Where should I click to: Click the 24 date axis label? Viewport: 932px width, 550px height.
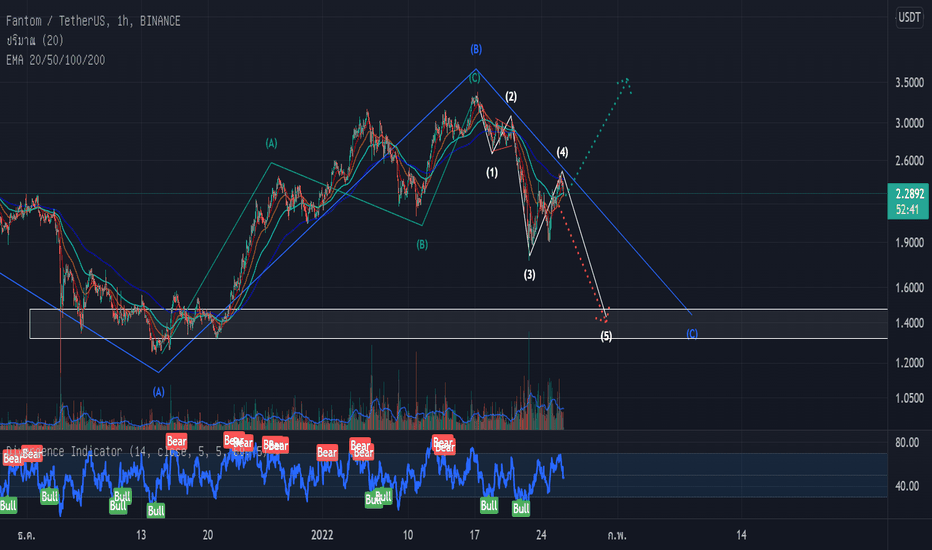click(541, 535)
